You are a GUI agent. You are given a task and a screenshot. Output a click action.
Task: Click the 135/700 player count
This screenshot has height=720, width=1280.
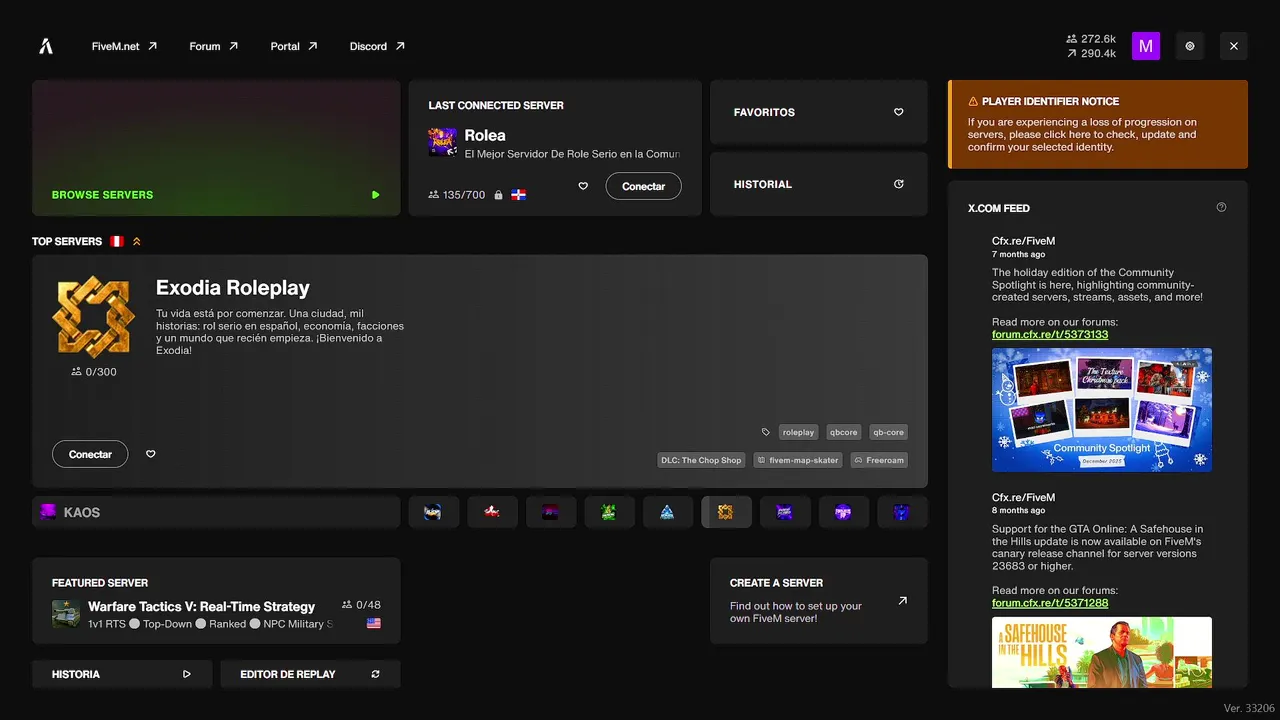(x=457, y=195)
